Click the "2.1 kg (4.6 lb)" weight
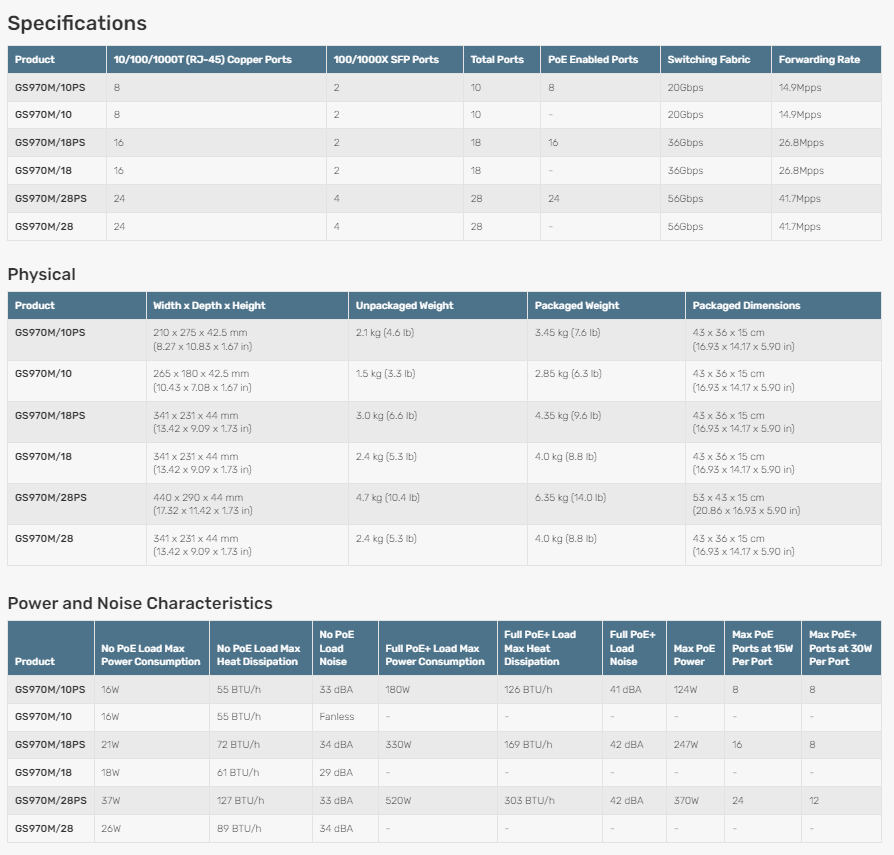Image resolution: width=894 pixels, height=855 pixels. 385,333
